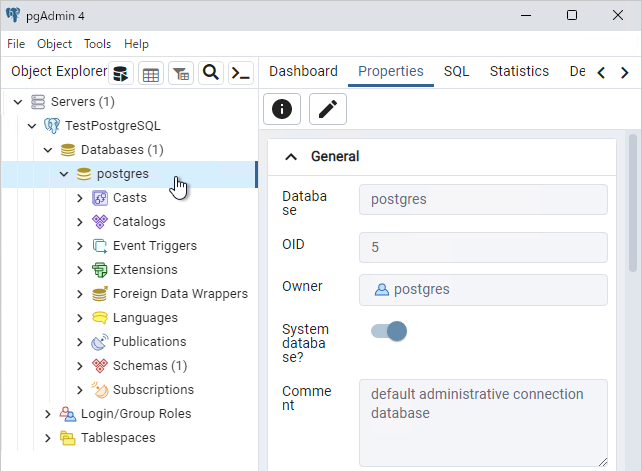The image size is (642, 471).
Task: Click the Comment text area
Action: (483, 423)
